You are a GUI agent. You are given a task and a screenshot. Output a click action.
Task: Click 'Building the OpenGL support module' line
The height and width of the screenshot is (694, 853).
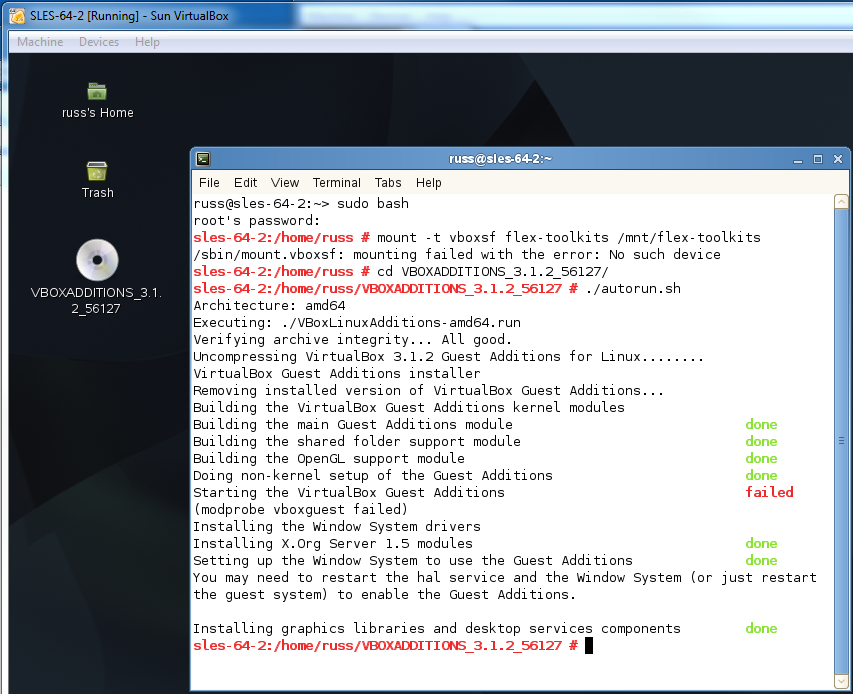[329, 458]
